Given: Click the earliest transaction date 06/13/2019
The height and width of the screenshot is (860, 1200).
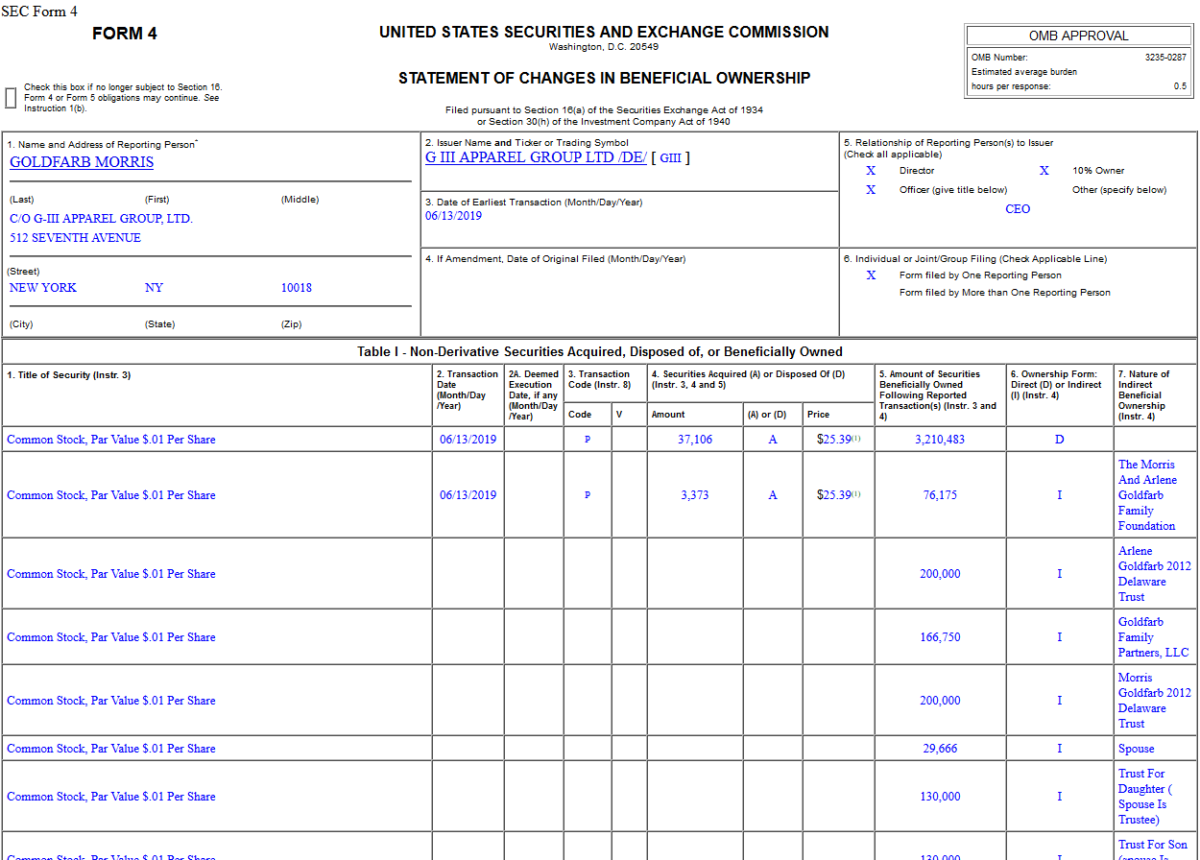Looking at the screenshot, I should [x=453, y=215].
